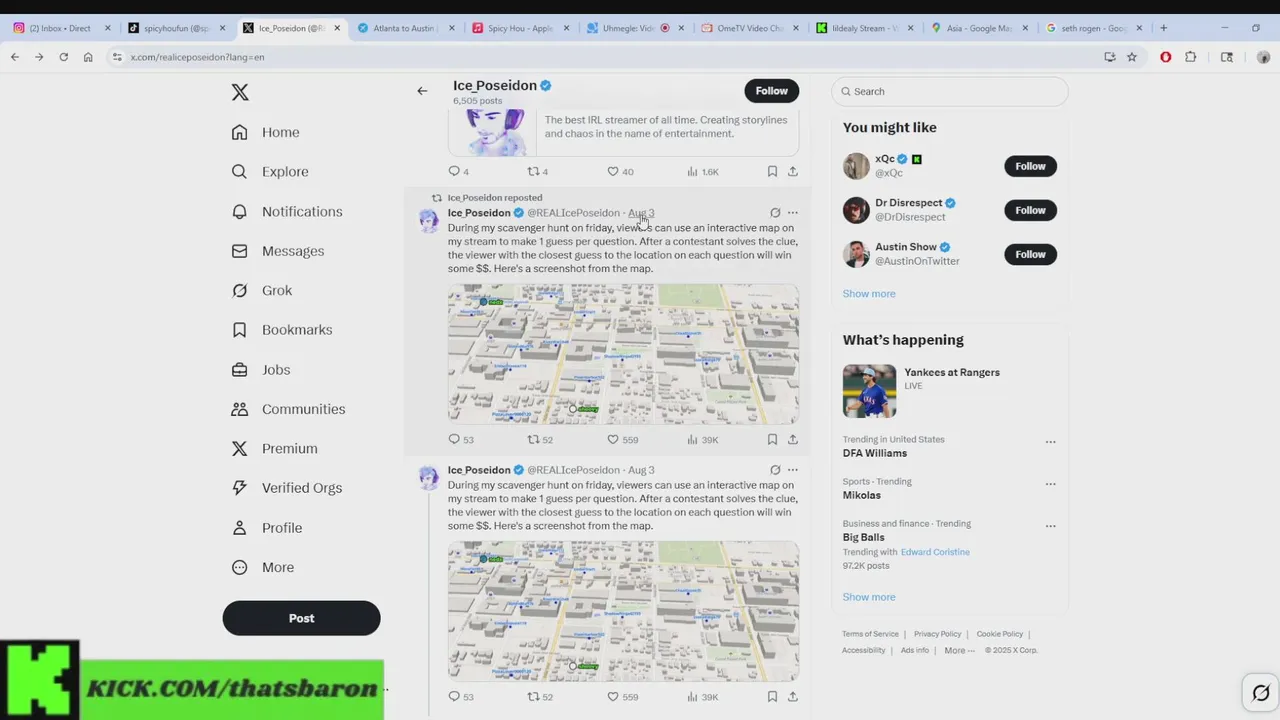Open Communities in the sidebar

[288, 409]
